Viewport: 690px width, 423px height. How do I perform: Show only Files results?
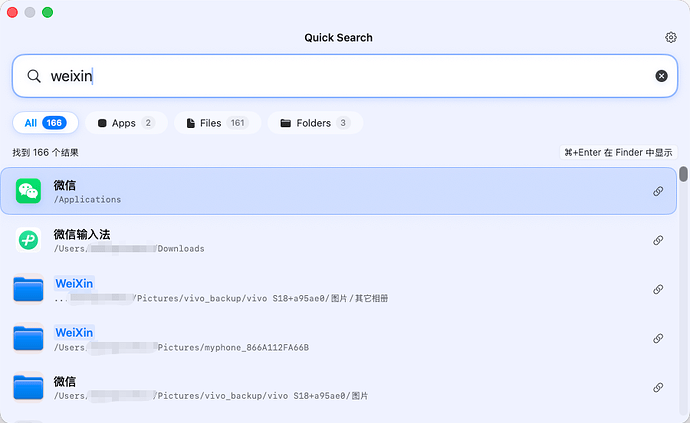tap(217, 123)
